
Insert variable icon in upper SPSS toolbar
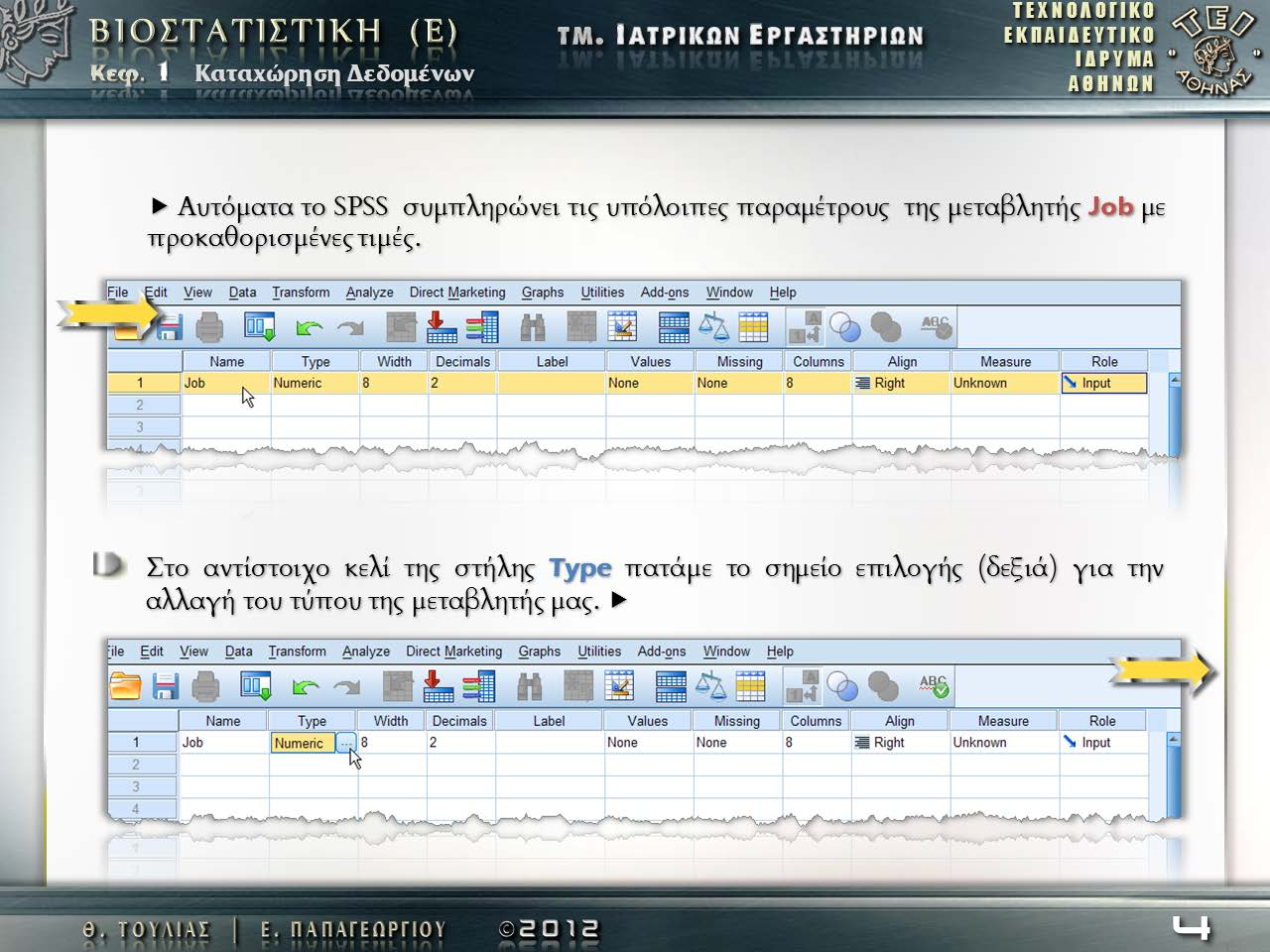pos(622,326)
